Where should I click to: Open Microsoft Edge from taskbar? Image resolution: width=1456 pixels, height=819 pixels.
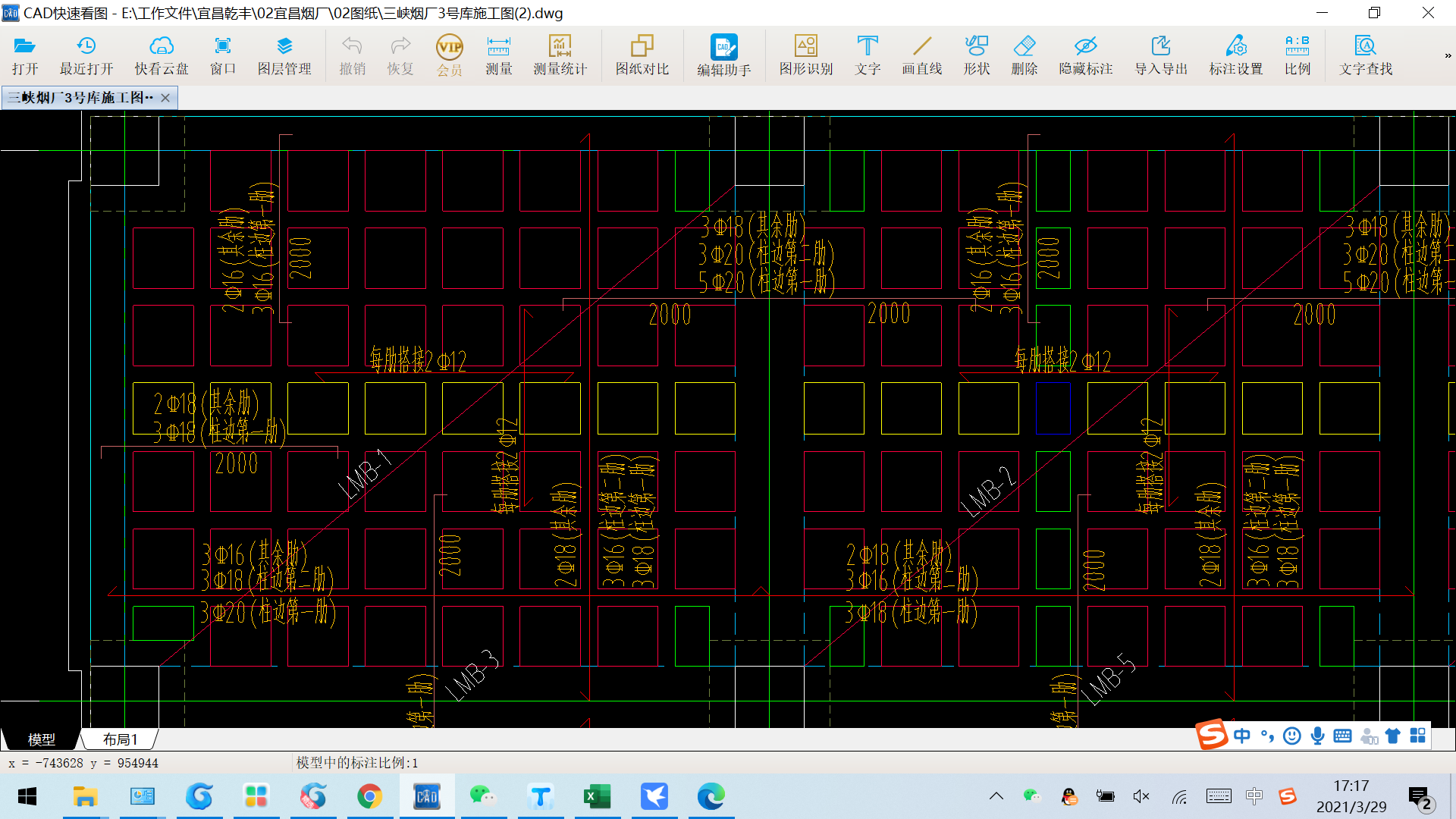pyautogui.click(x=711, y=796)
